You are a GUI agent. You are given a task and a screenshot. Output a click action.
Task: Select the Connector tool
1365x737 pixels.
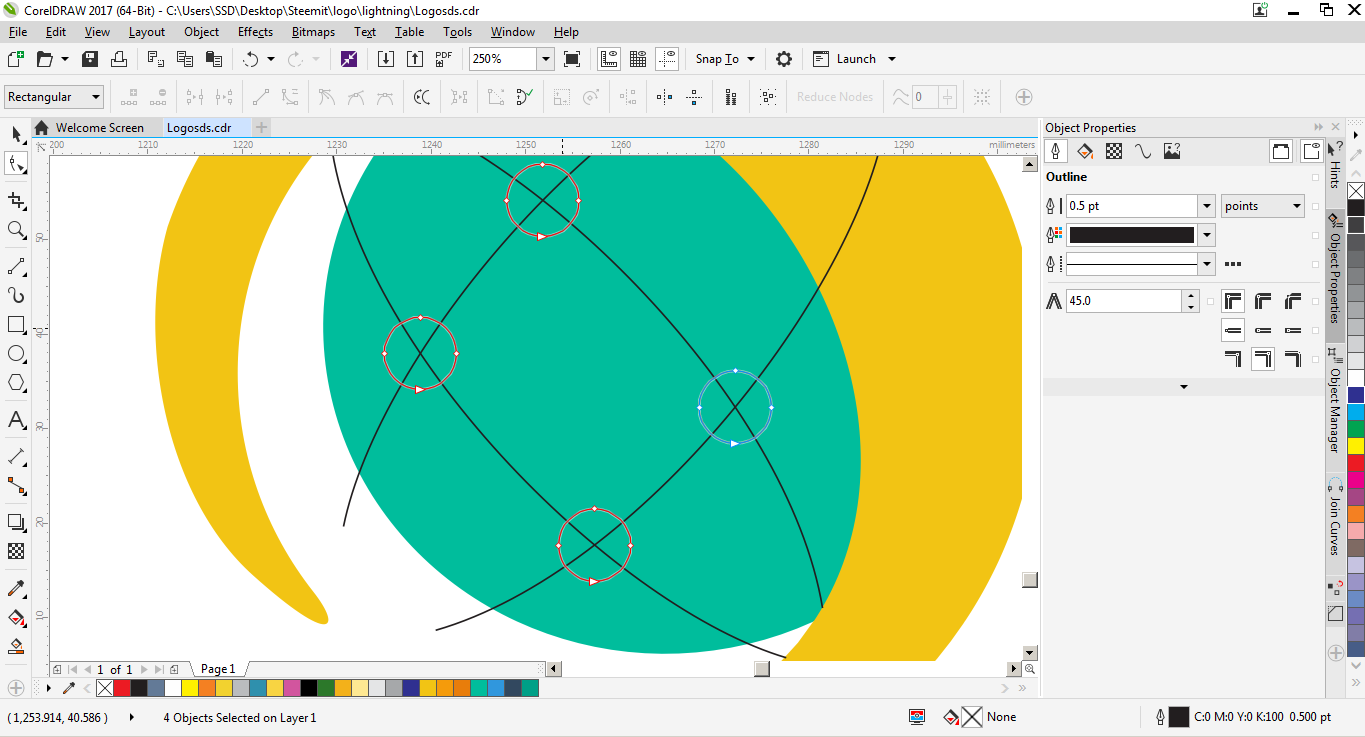tap(16, 486)
